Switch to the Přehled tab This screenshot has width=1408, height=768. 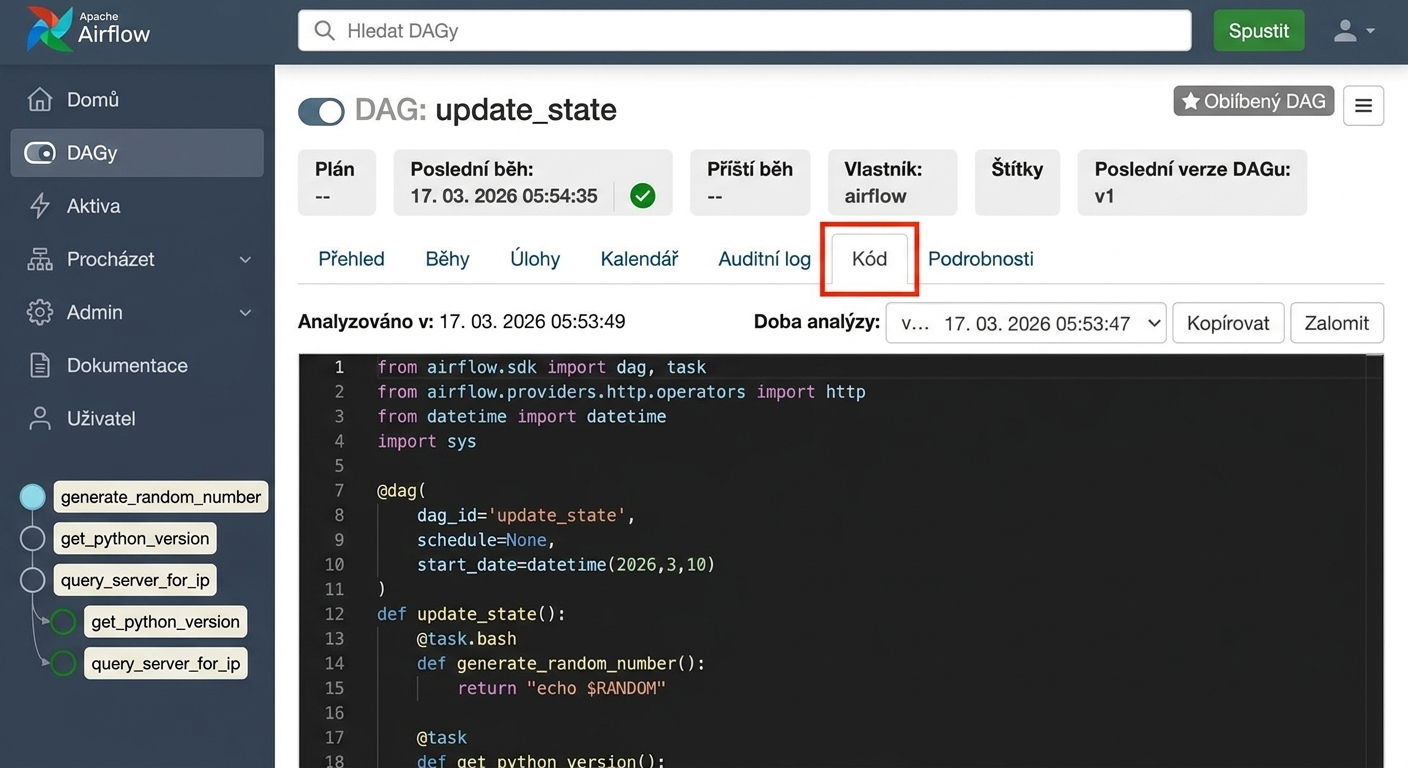[351, 259]
